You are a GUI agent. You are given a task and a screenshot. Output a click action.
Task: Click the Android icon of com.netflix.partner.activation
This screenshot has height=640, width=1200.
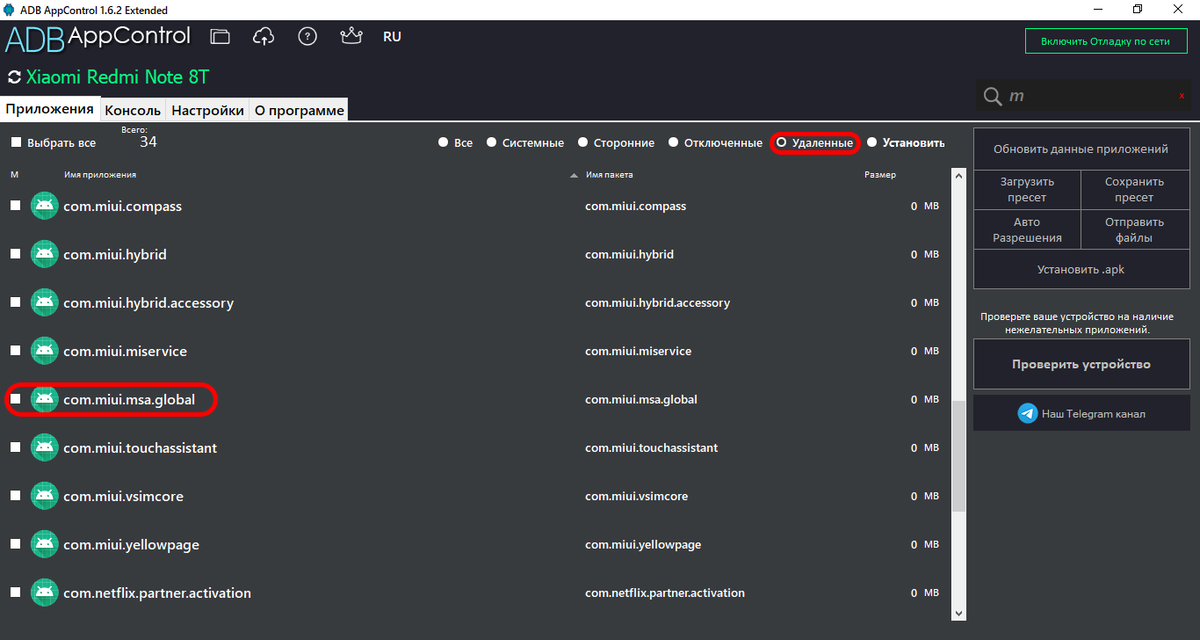pyautogui.click(x=44, y=593)
